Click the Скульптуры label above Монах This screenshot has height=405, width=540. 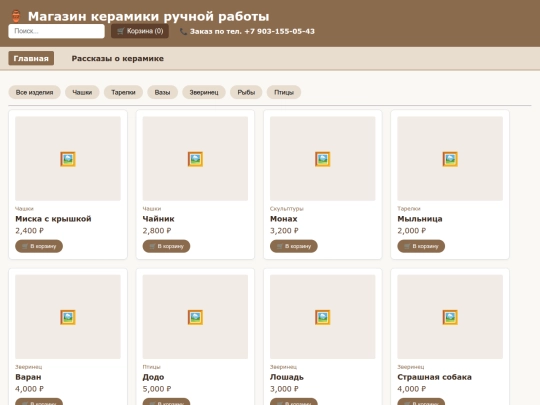[x=287, y=209]
